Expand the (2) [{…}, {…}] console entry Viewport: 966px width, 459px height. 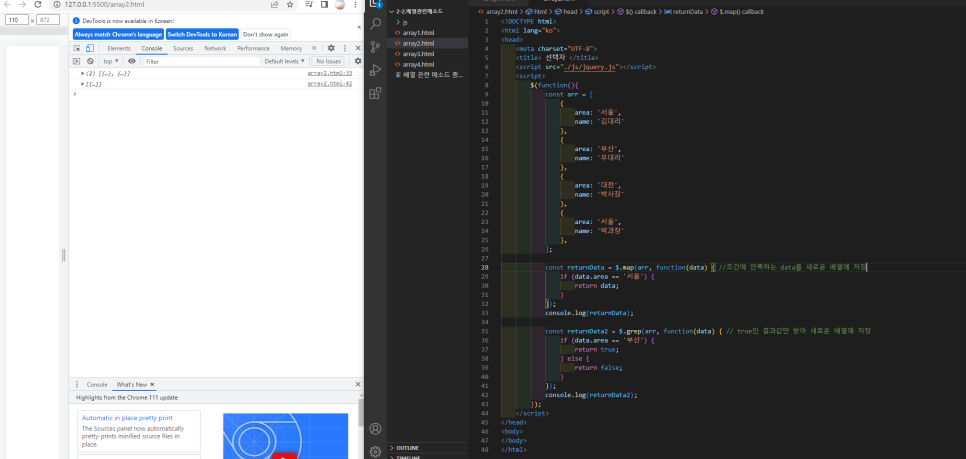click(x=83, y=73)
